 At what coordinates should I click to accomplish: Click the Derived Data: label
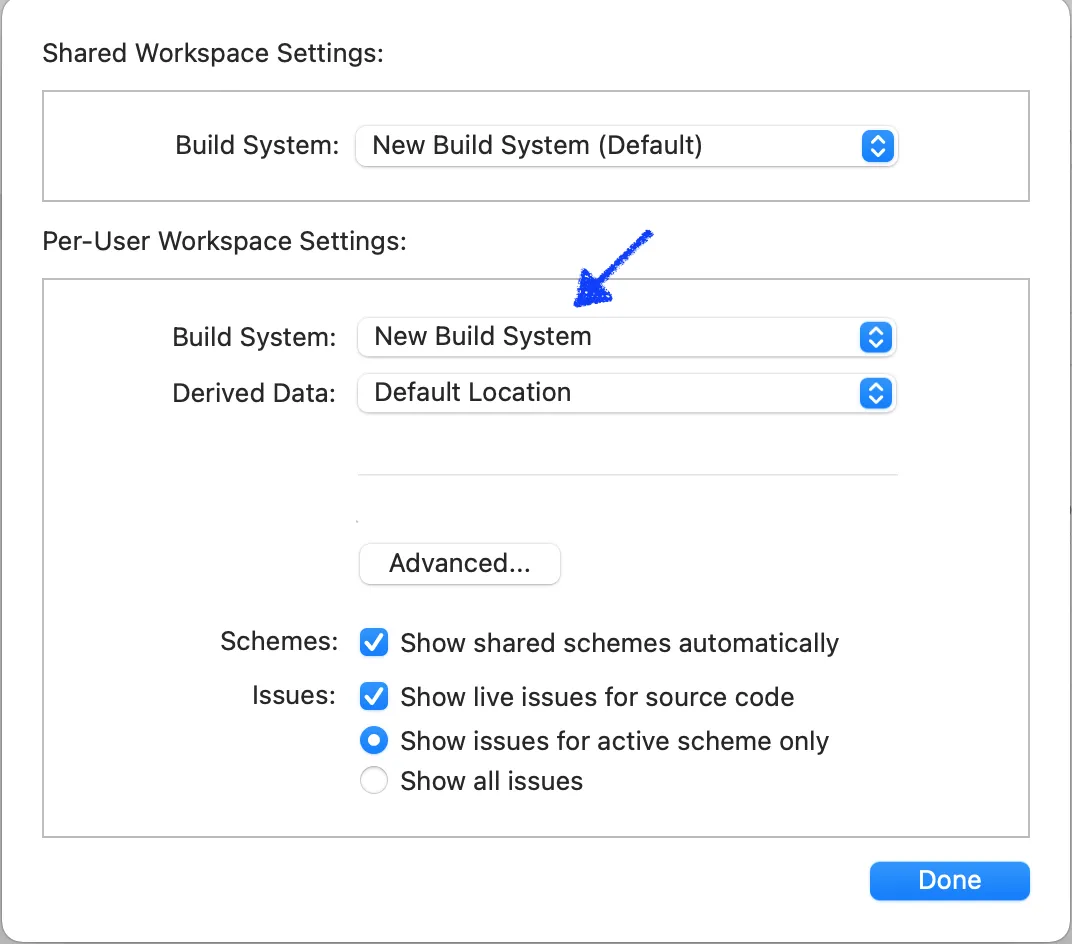pos(254,393)
